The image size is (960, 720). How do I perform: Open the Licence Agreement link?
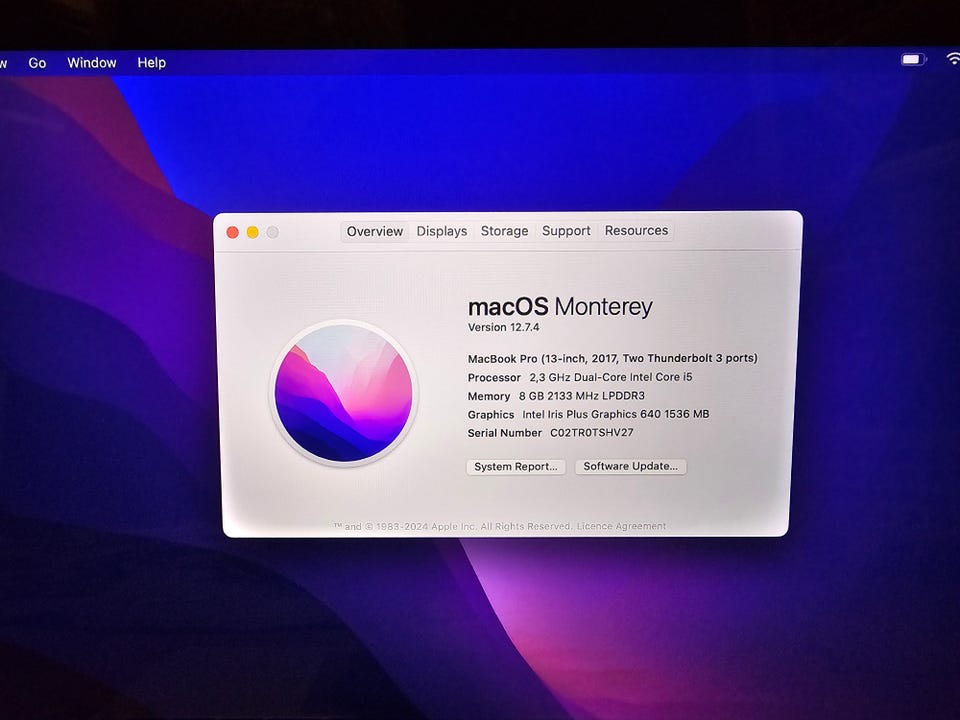[621, 526]
